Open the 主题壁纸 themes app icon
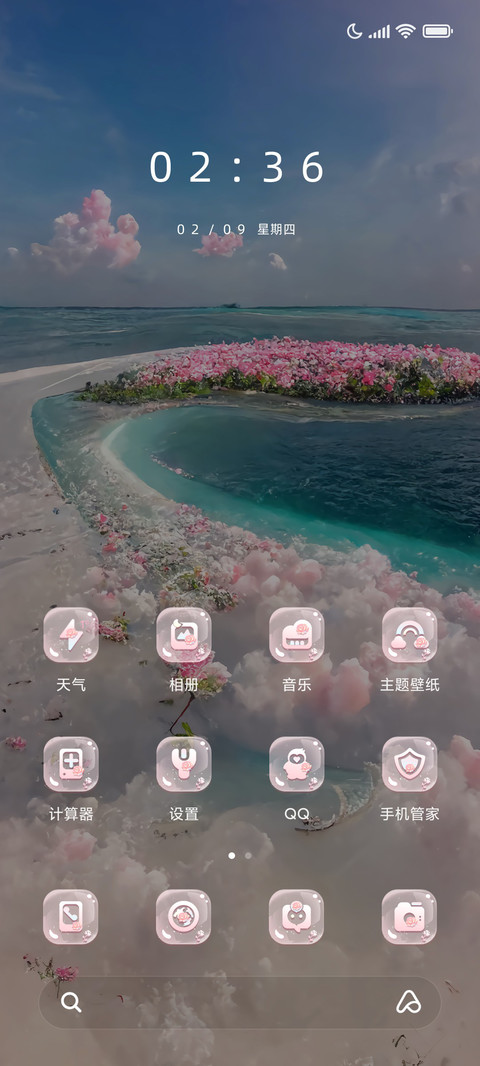Viewport: 480px width, 1066px height. point(409,635)
